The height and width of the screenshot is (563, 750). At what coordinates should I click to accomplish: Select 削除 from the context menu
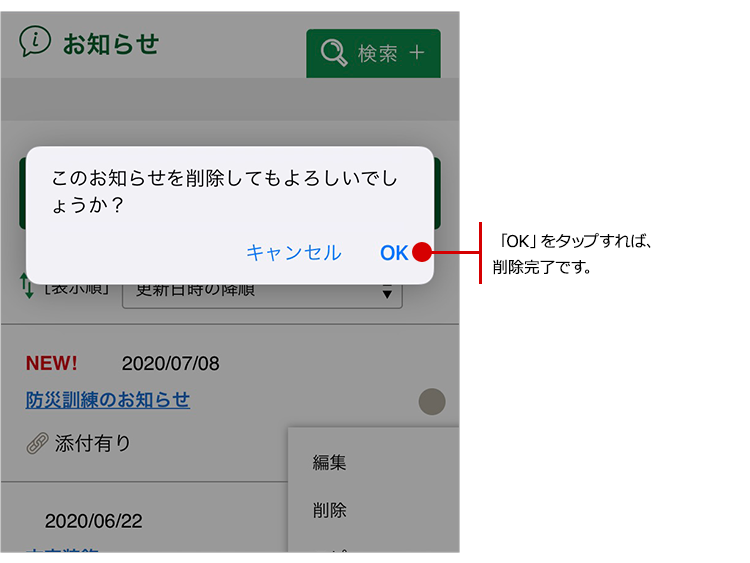tap(330, 510)
